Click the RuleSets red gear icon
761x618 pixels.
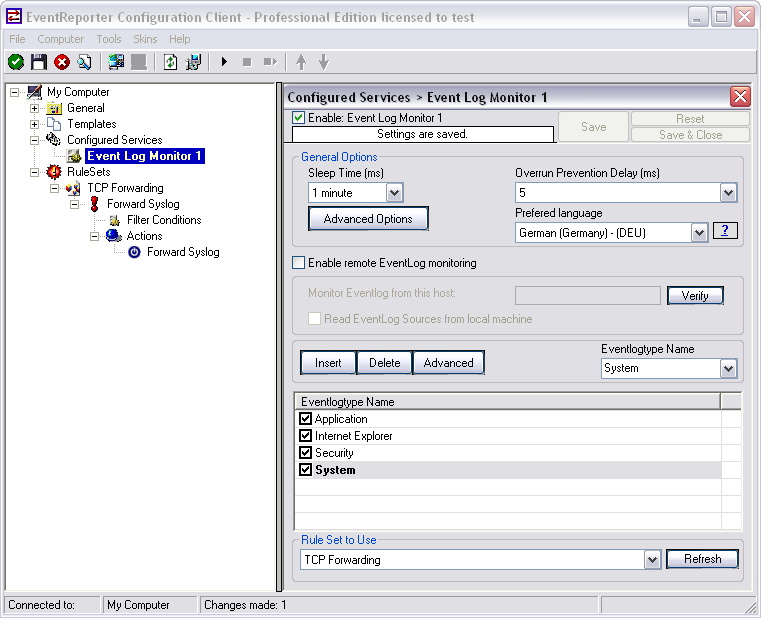tap(53, 172)
